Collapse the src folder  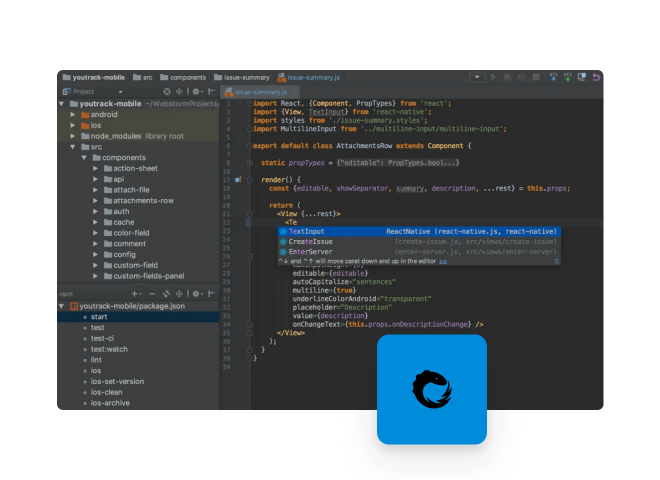(x=73, y=147)
